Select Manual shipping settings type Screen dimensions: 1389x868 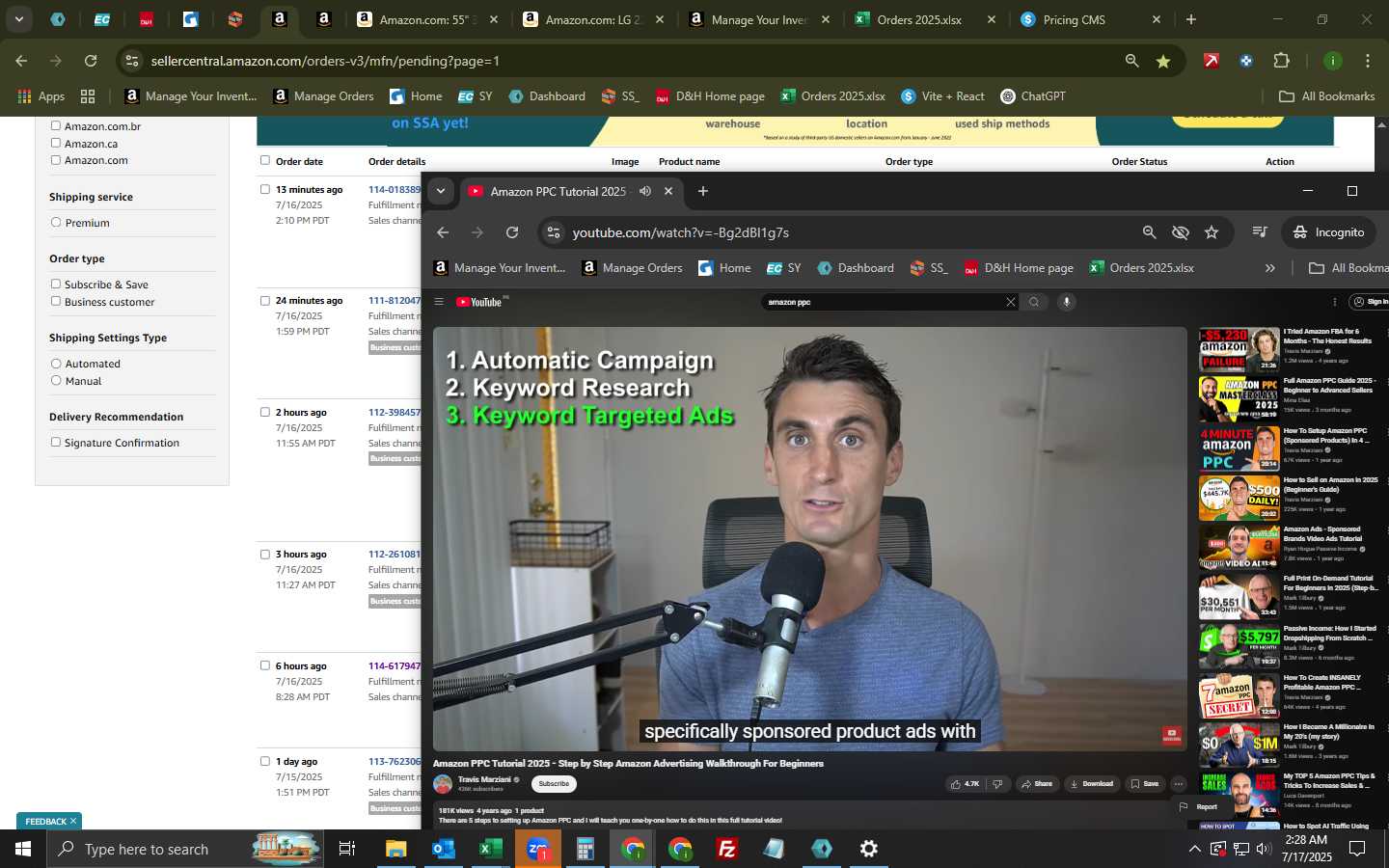[x=56, y=381]
